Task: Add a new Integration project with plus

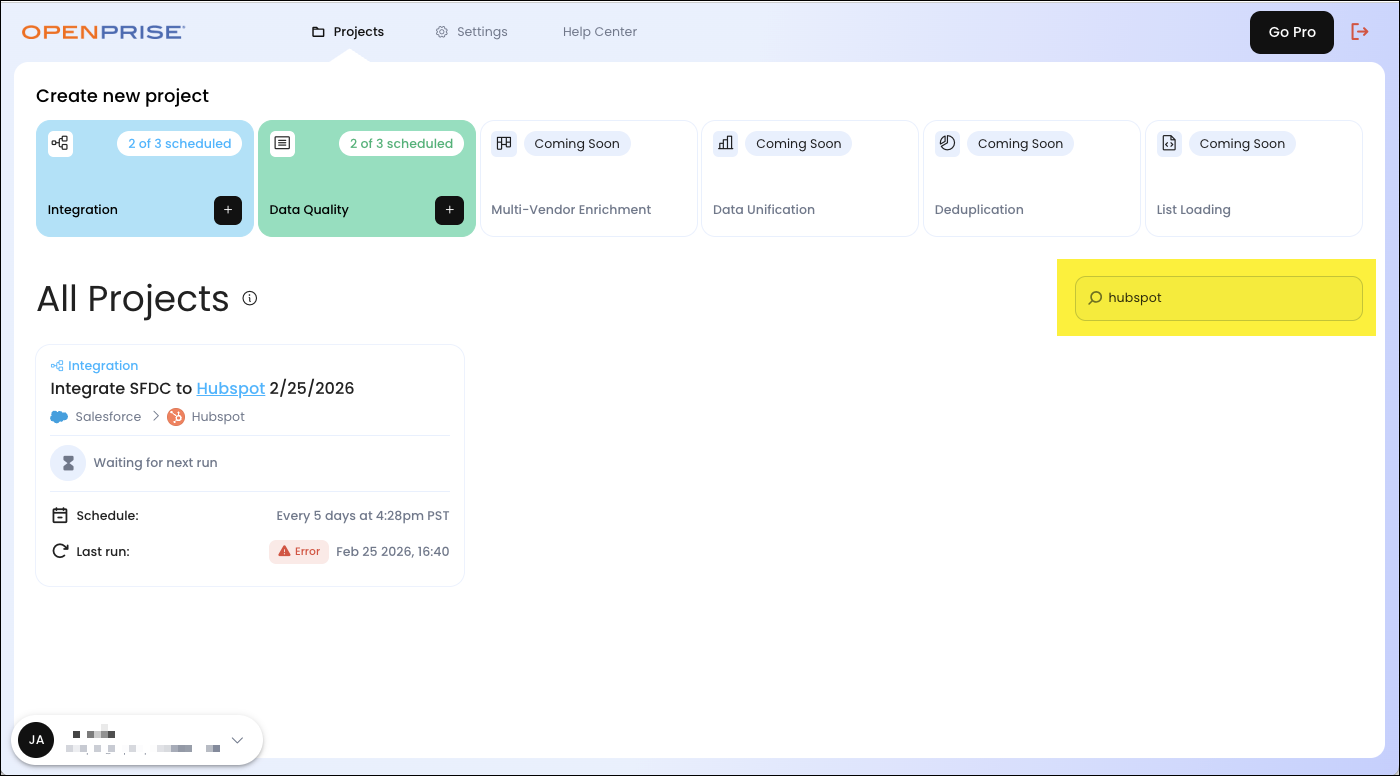Action: (x=228, y=210)
